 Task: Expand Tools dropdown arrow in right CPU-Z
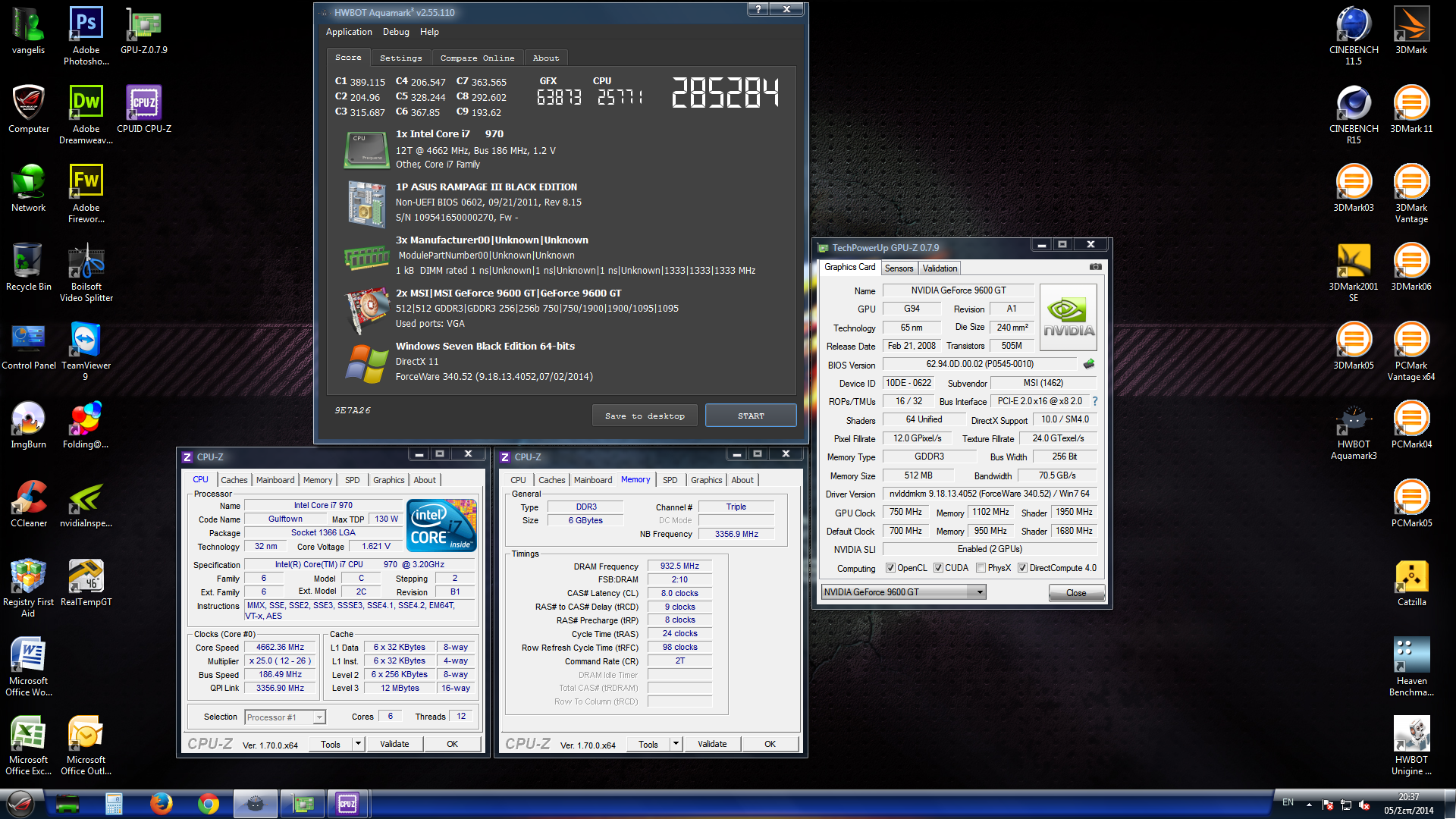tap(676, 744)
